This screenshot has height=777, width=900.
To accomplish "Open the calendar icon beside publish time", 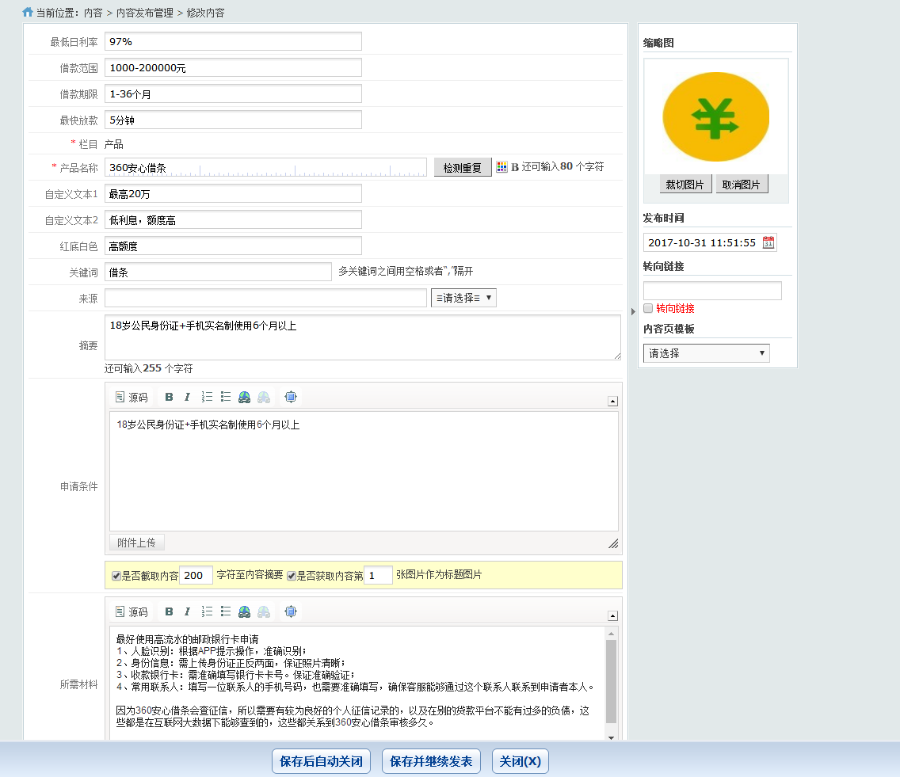I will pyautogui.click(x=769, y=243).
